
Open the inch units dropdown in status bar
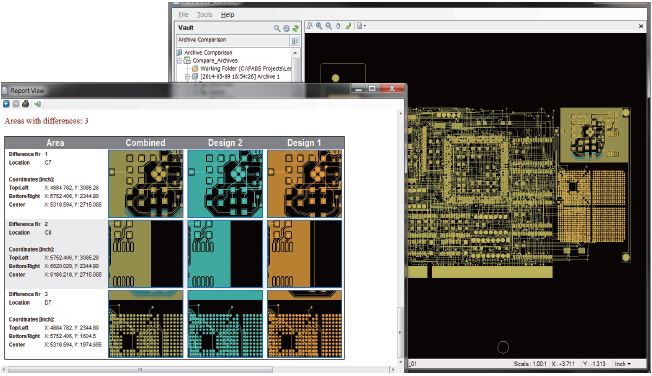click(x=623, y=364)
